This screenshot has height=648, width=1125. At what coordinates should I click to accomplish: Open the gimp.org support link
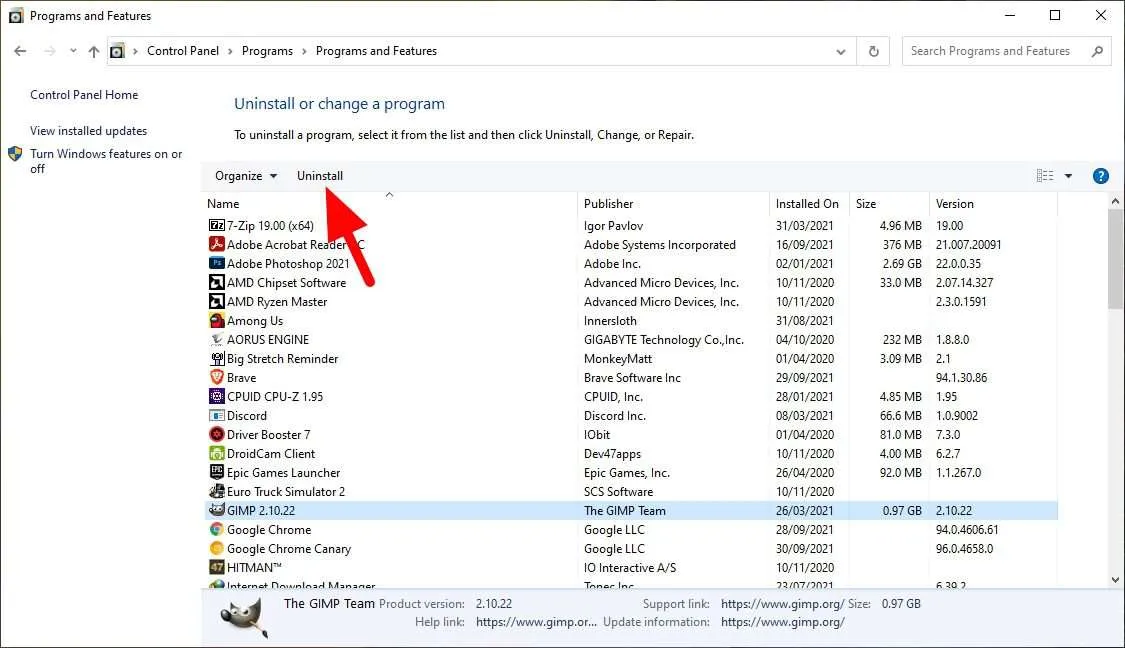(782, 604)
